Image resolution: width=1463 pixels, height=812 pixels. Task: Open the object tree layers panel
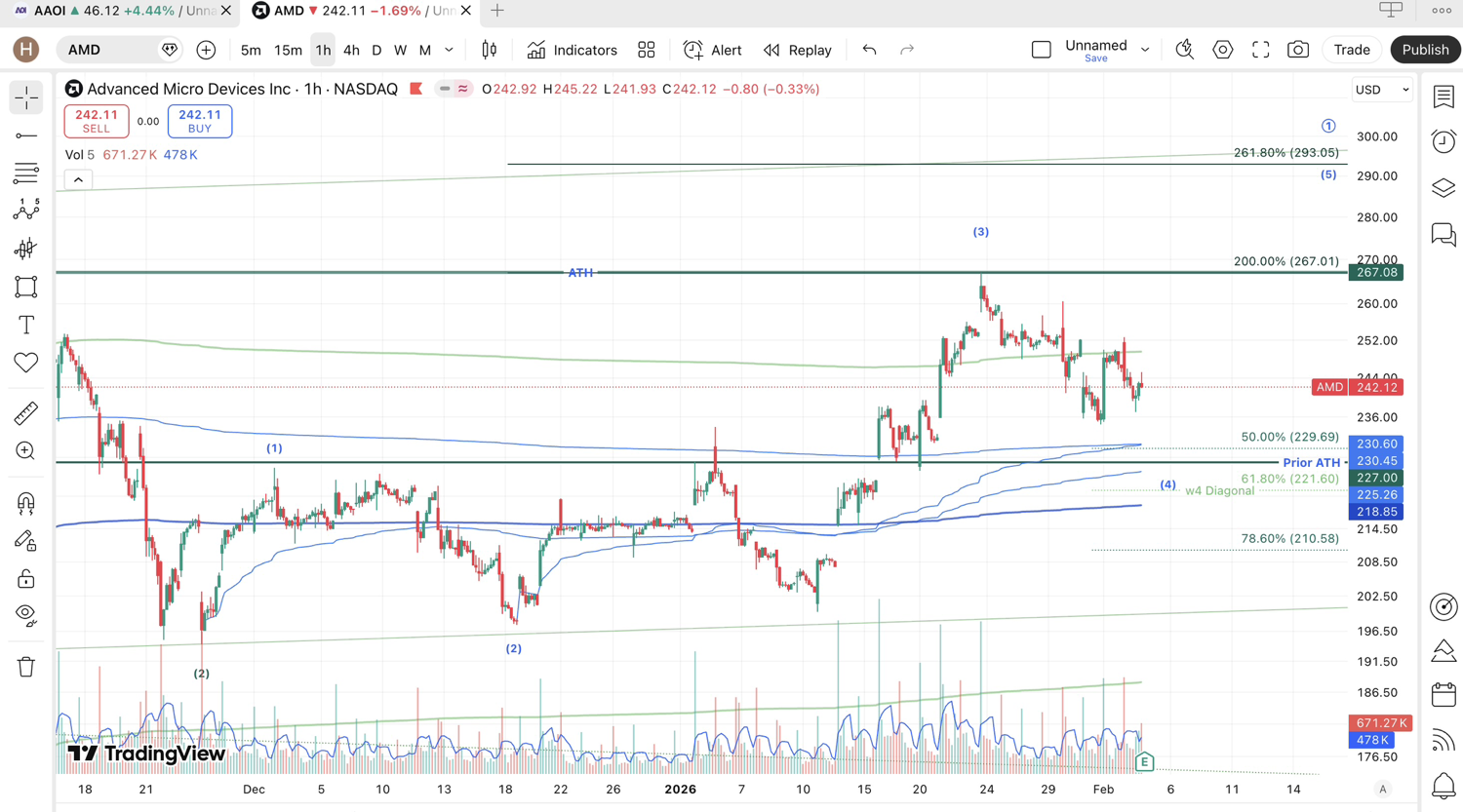tap(1443, 188)
